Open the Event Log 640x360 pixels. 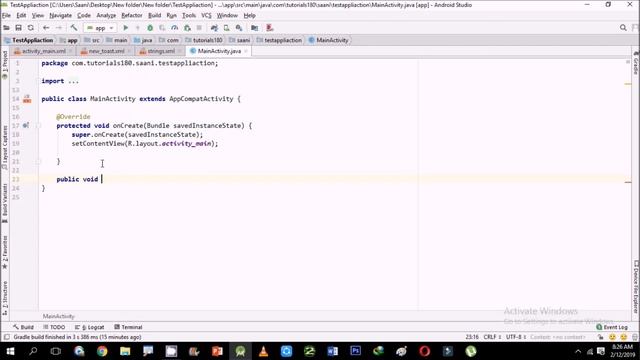(612, 327)
